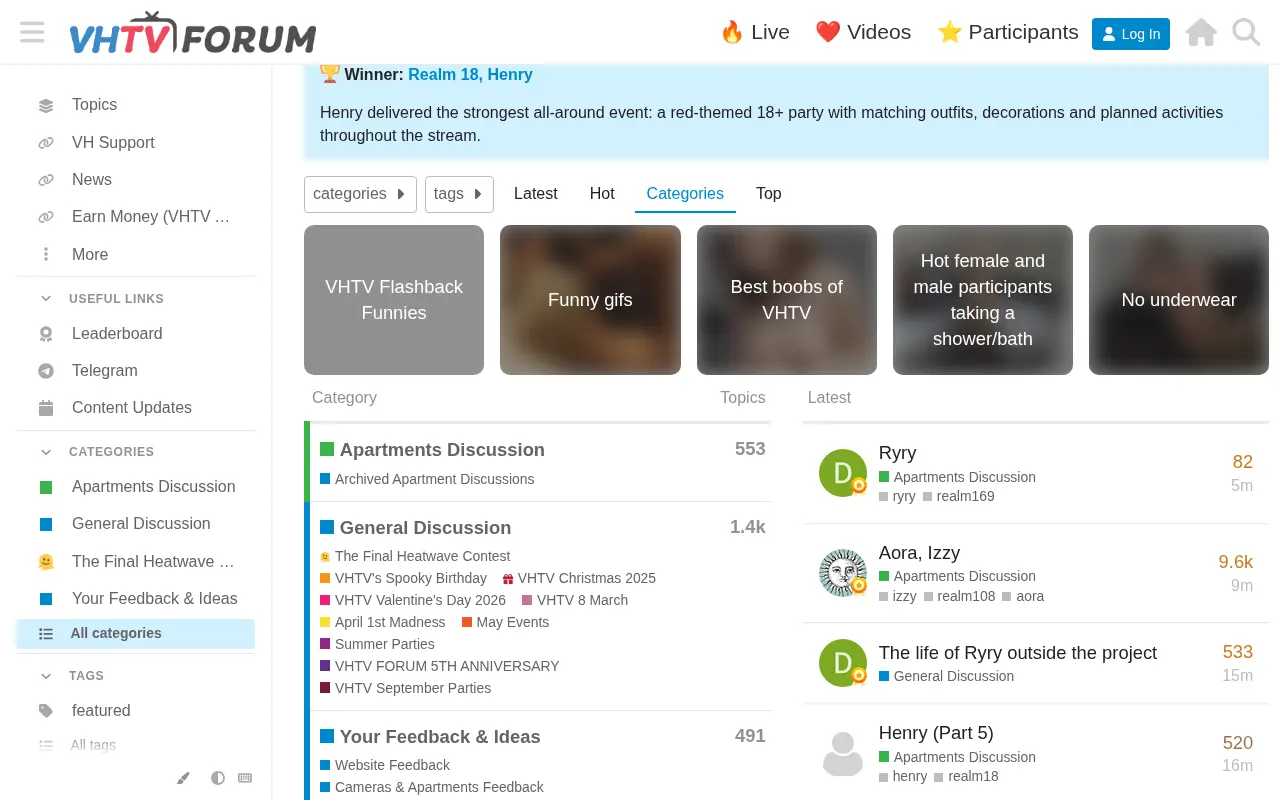Open the tags filter dropdown
This screenshot has height=800, width=1280.
(x=459, y=194)
